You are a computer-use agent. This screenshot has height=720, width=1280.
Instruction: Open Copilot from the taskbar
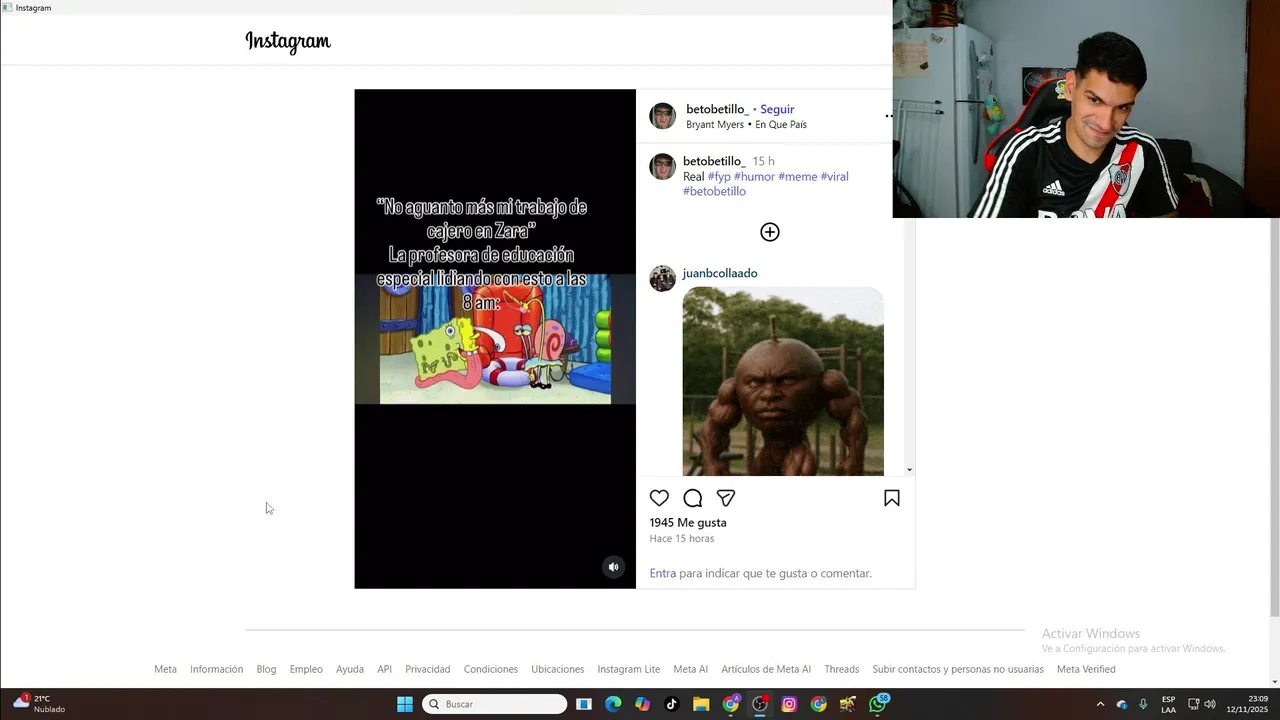(642, 704)
